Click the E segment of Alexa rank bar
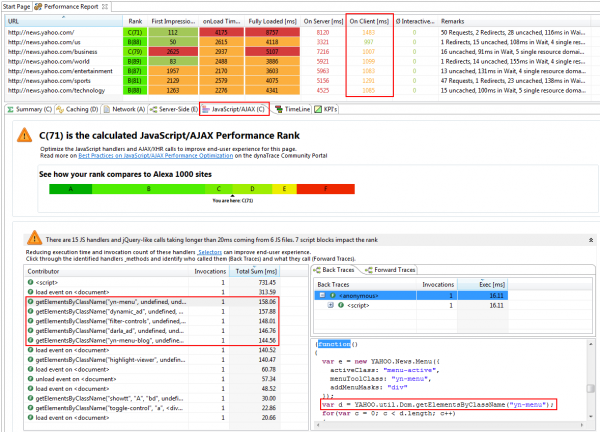 click(x=284, y=189)
